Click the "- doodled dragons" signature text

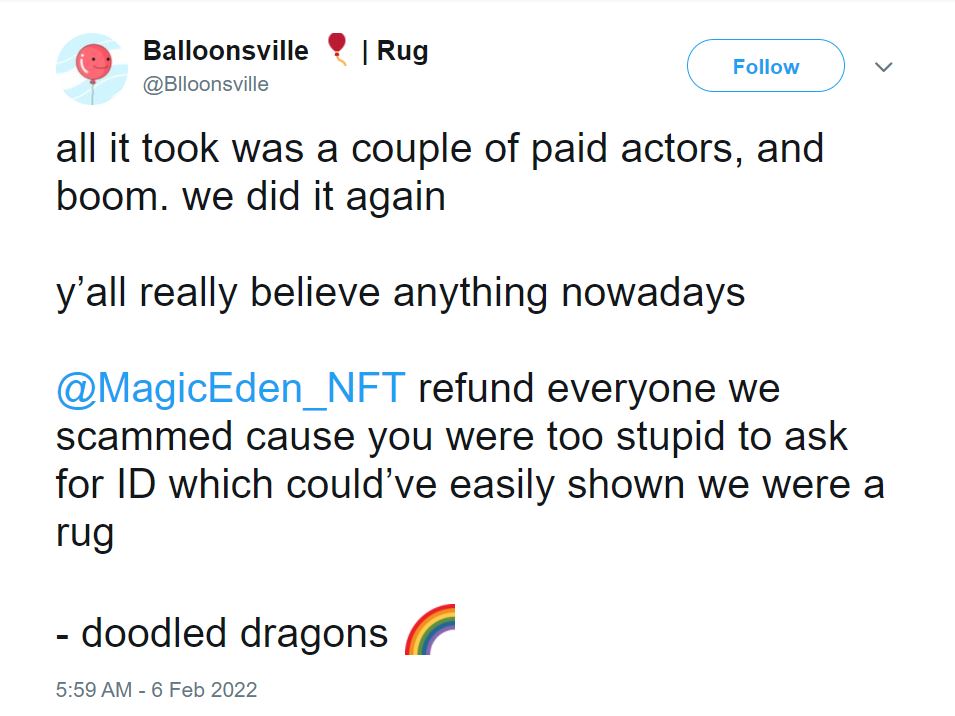(222, 633)
